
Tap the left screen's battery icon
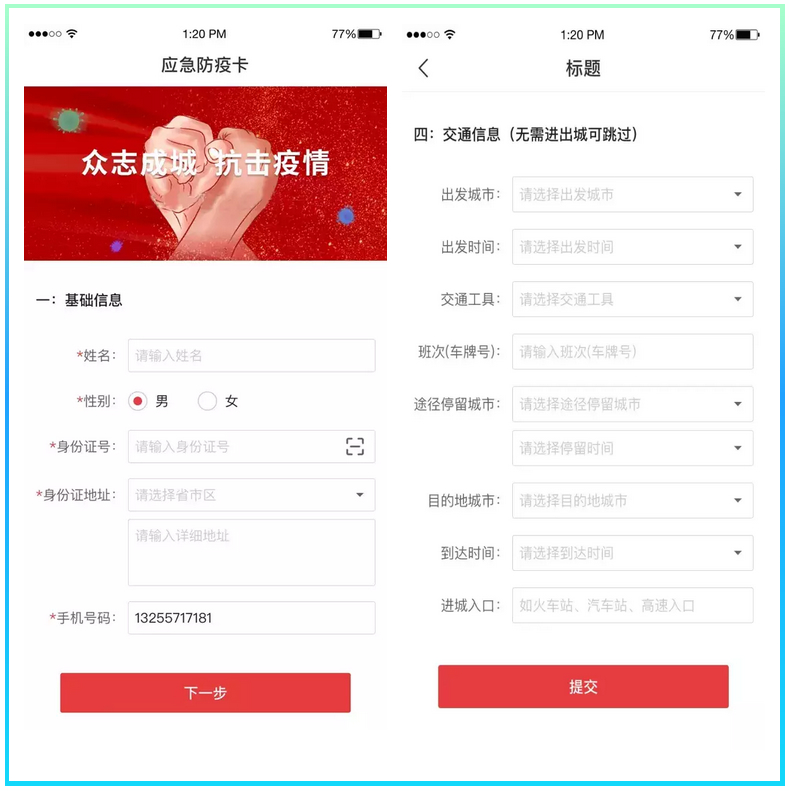click(x=369, y=34)
